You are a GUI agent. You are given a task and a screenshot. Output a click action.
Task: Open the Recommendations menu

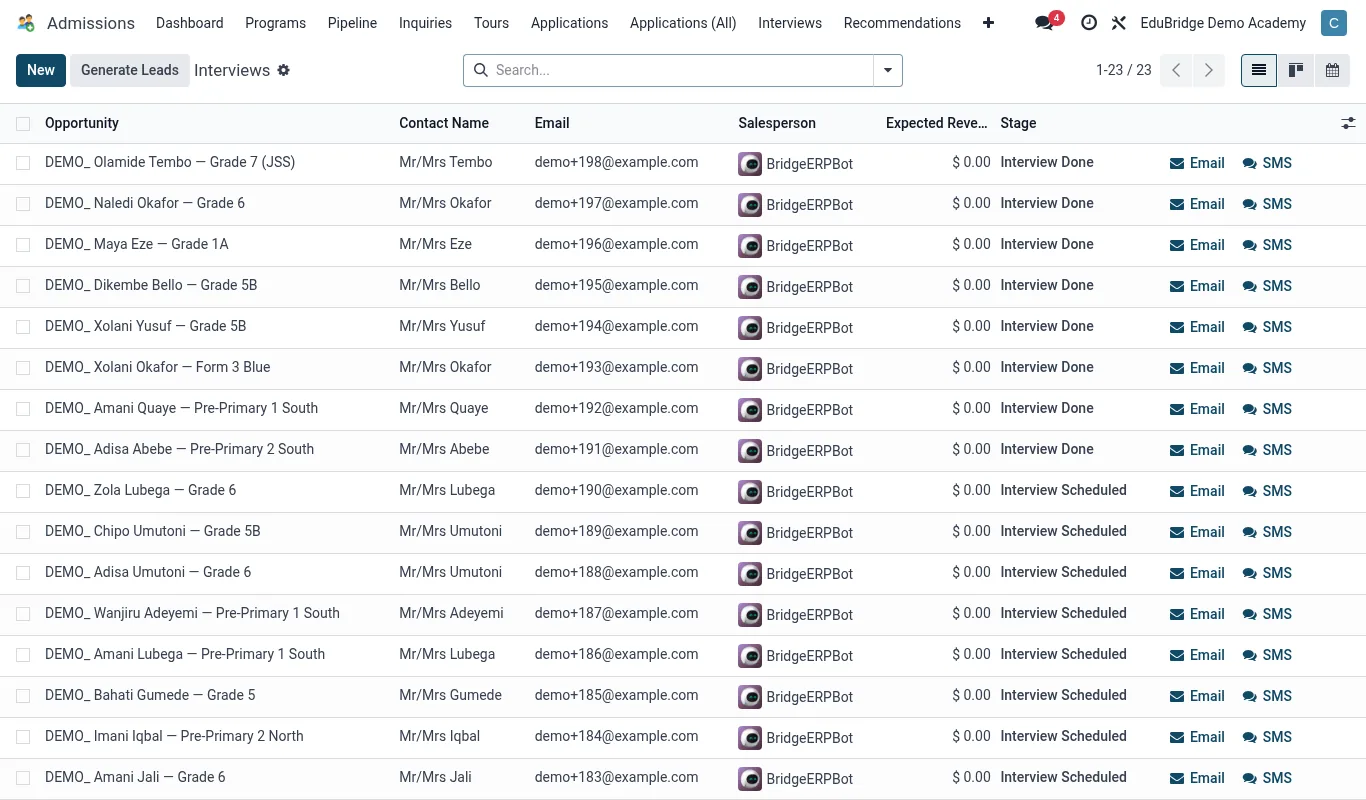click(902, 23)
